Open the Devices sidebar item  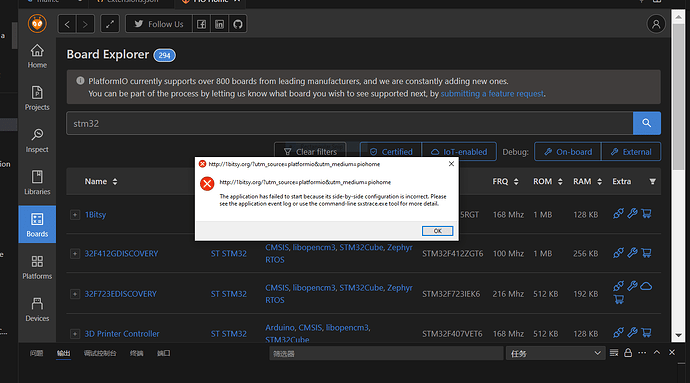click(x=37, y=309)
